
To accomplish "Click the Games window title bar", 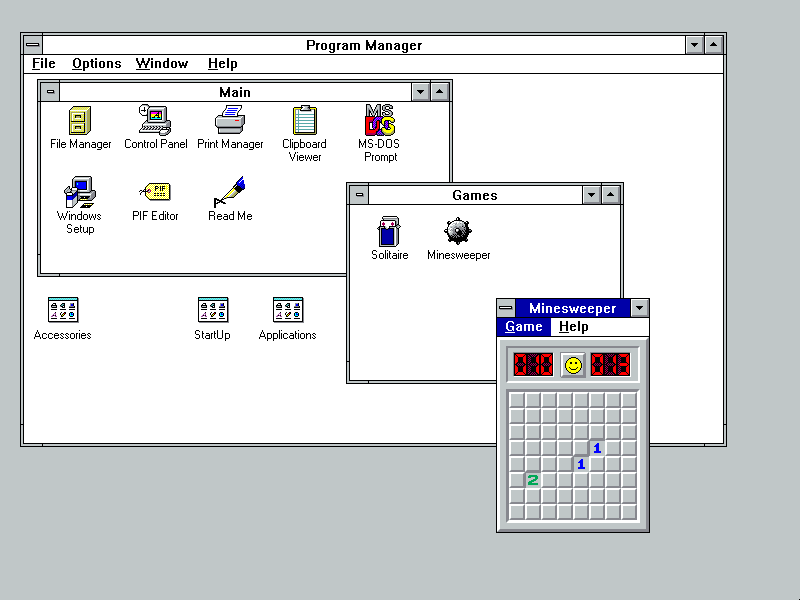I will coord(475,195).
